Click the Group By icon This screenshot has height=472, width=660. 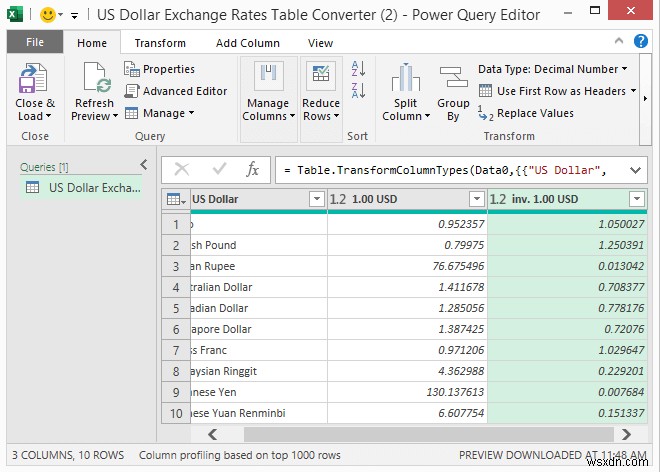pos(453,77)
